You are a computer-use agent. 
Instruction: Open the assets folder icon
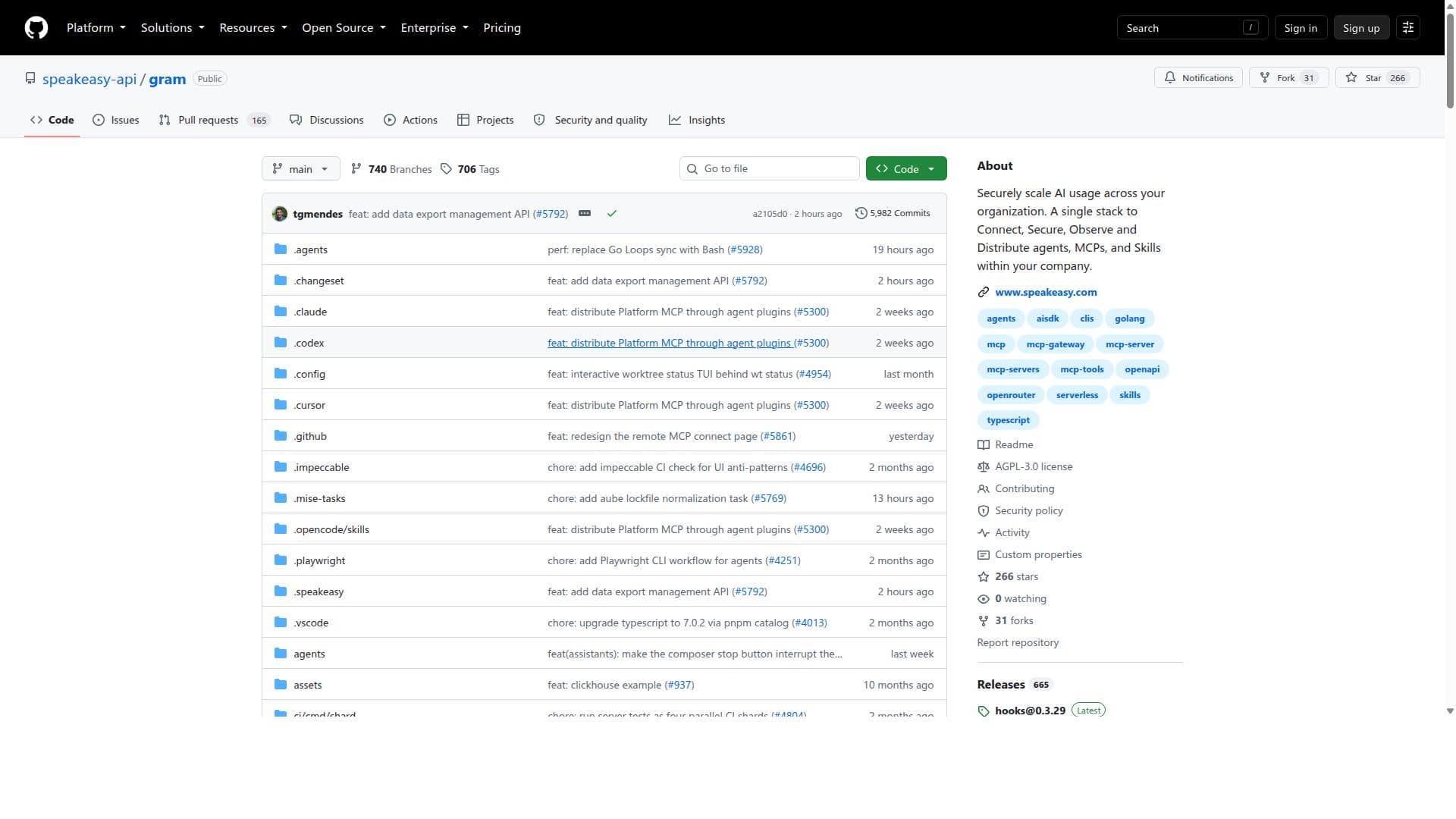(x=281, y=685)
